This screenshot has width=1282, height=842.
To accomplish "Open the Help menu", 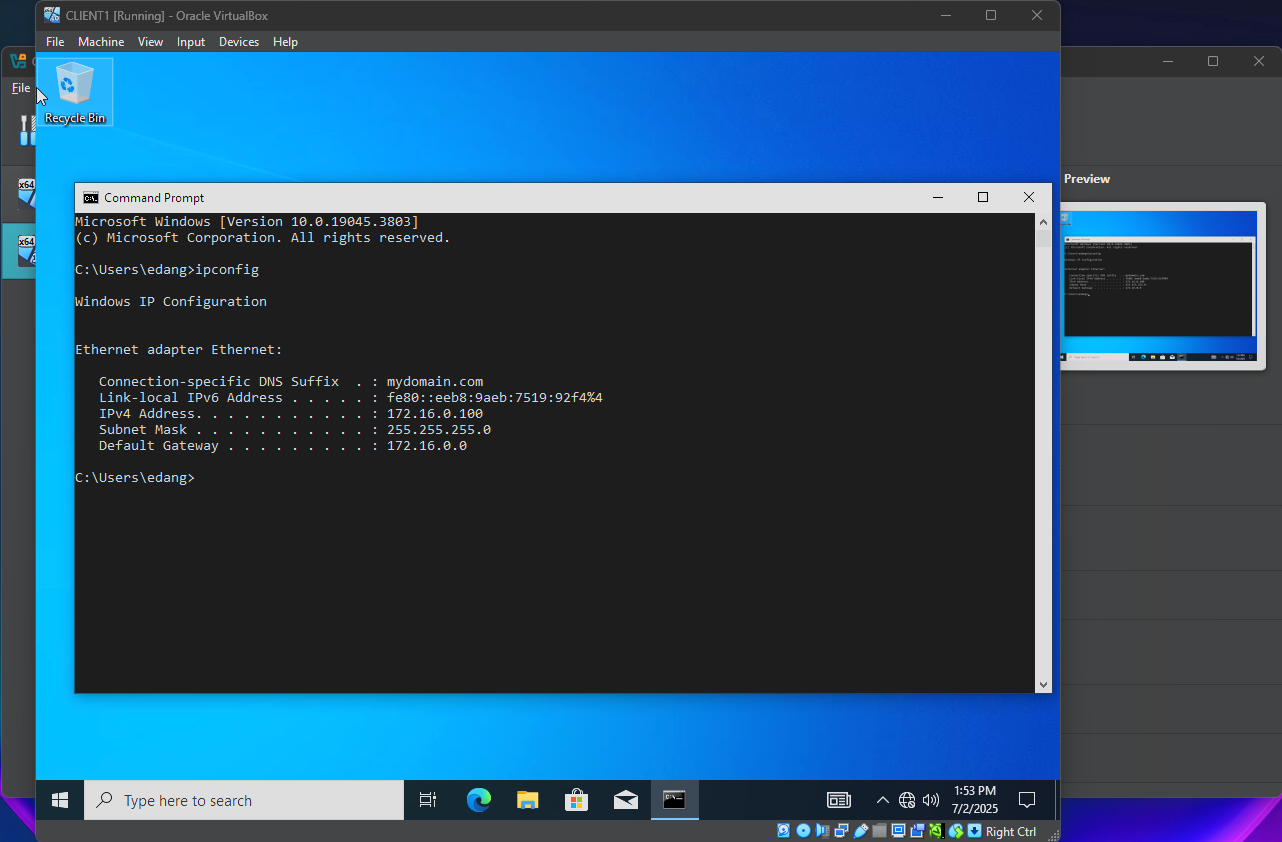I will point(285,42).
